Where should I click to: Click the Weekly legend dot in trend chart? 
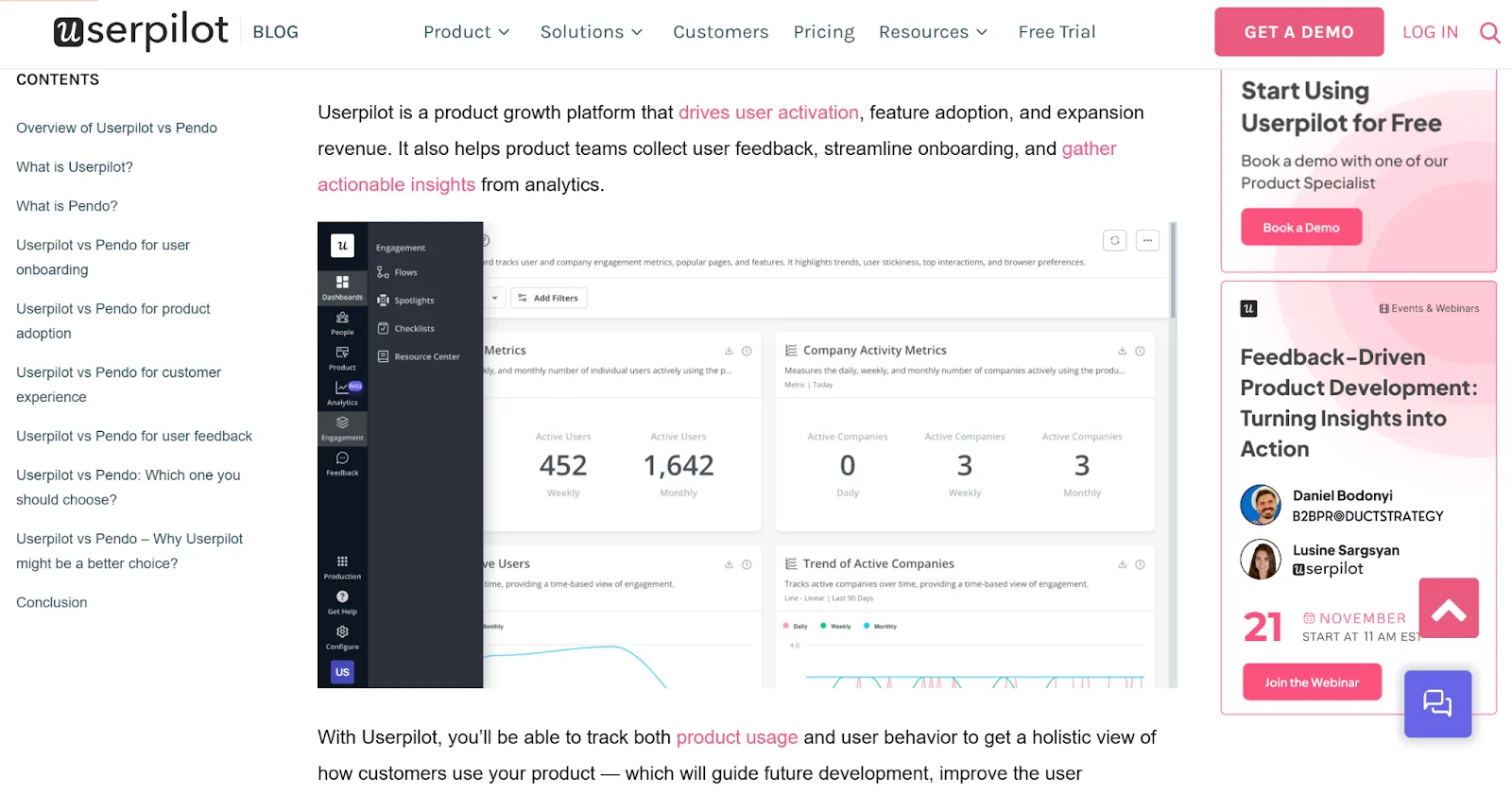point(823,626)
